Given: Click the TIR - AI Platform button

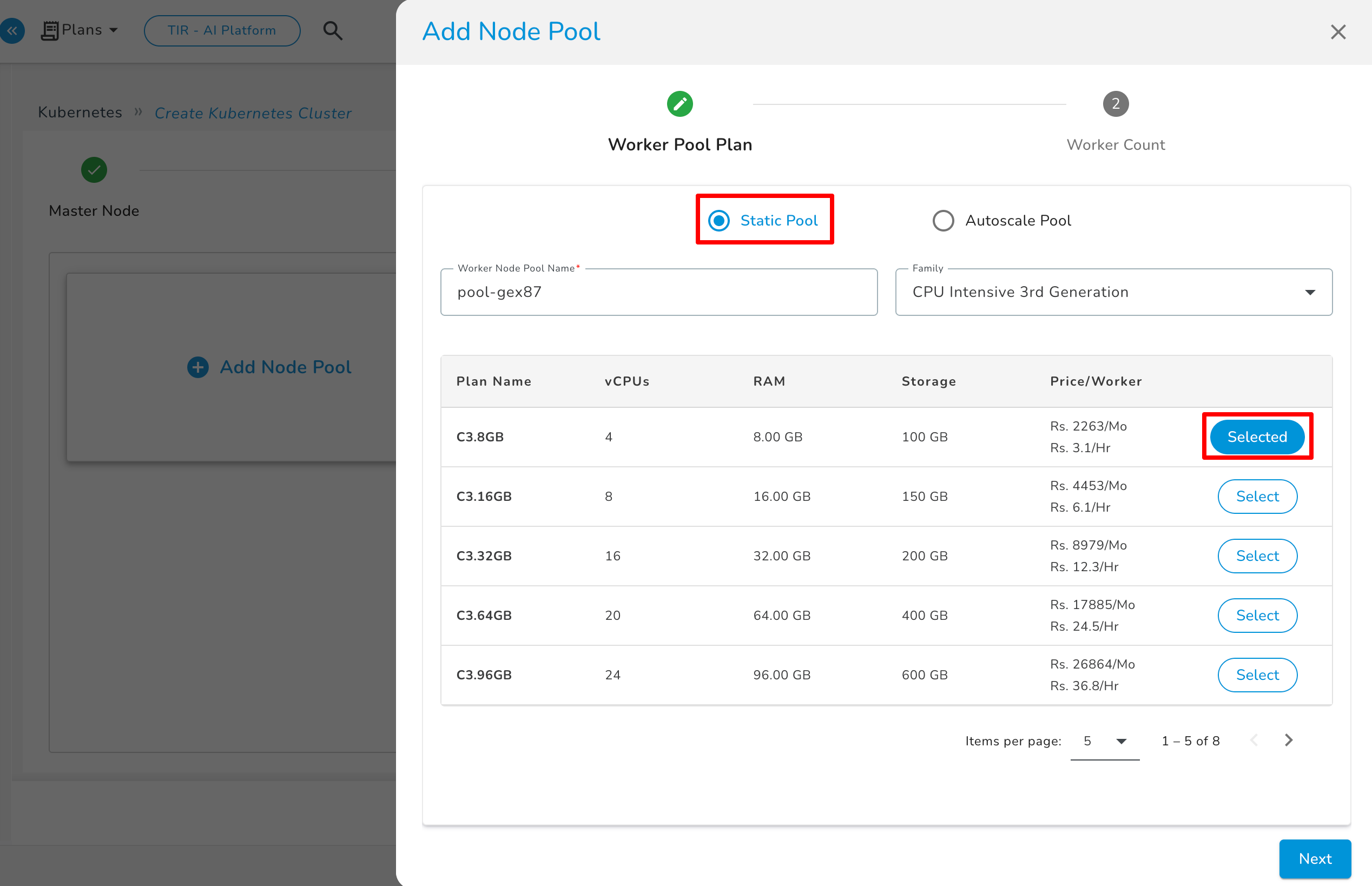Looking at the screenshot, I should pyautogui.click(x=222, y=30).
